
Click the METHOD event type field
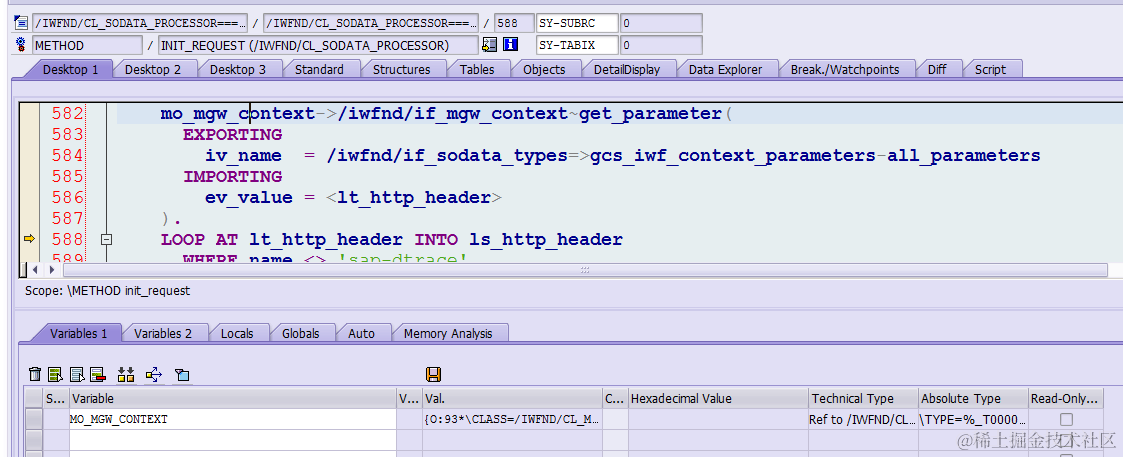click(x=87, y=45)
